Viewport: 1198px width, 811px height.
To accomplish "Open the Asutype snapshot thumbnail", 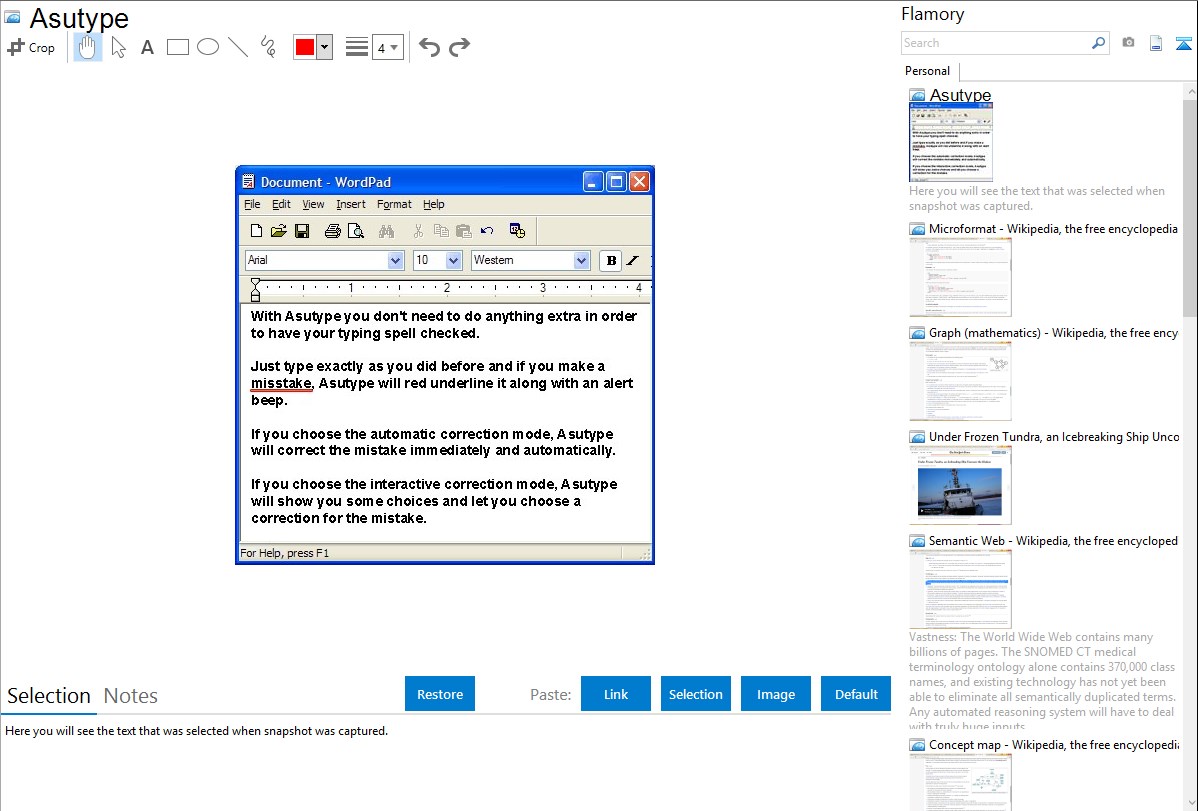I will pos(950,142).
